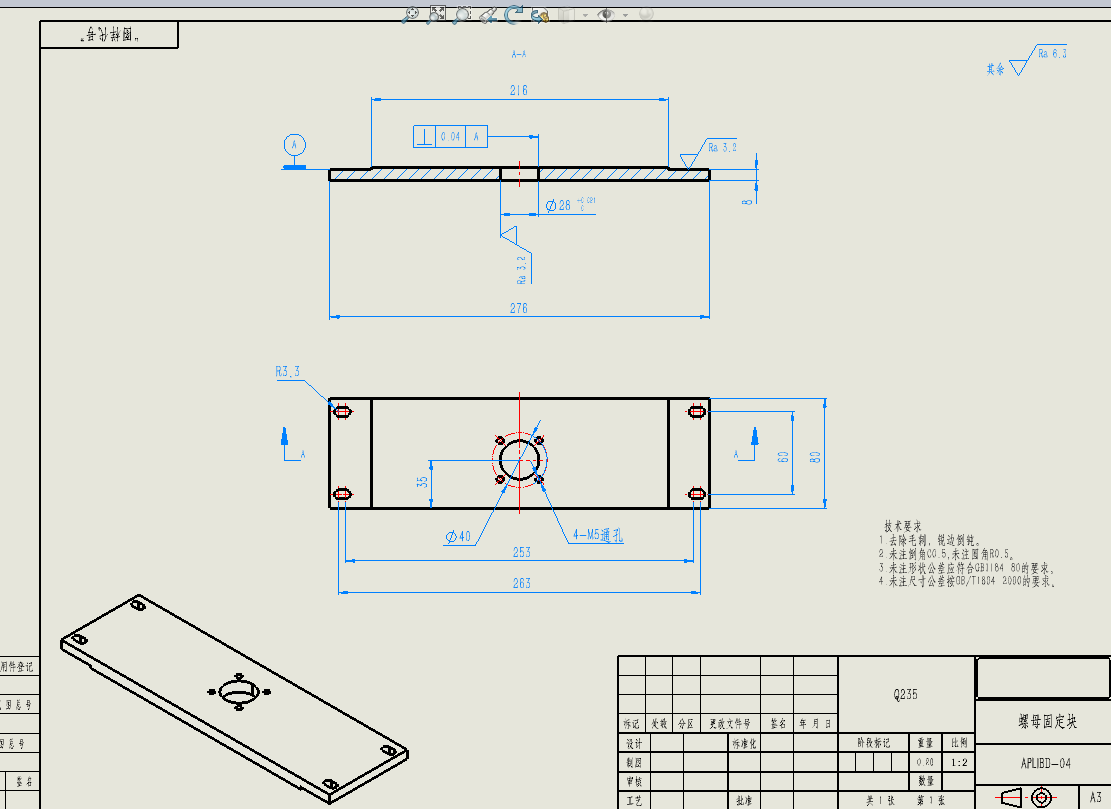Screen dimensions: 1111x809
Task: Select the R3.3 radius callout
Action: click(x=288, y=371)
